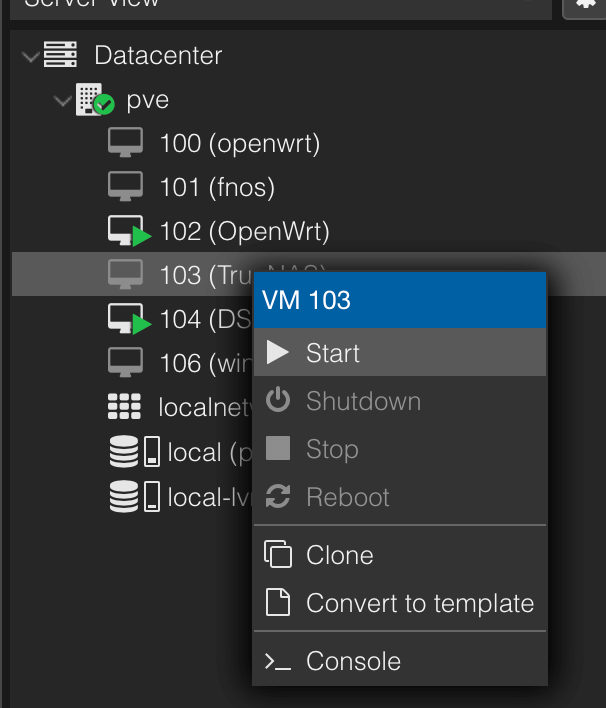Click the Stop menu entry
The image size is (606, 708).
pyautogui.click(x=331, y=449)
